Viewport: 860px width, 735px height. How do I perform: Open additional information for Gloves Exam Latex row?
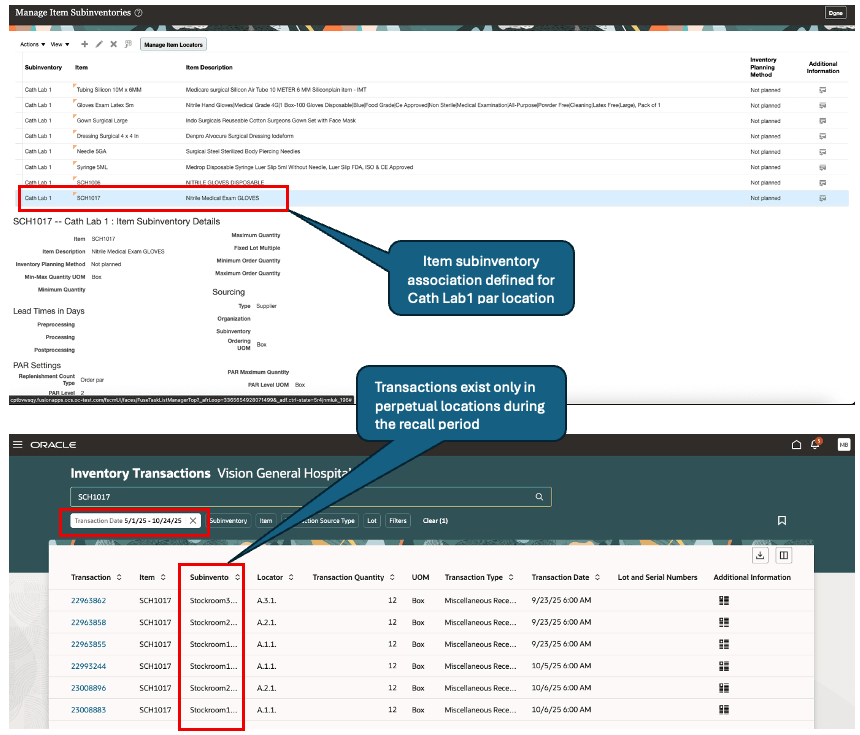(x=823, y=105)
